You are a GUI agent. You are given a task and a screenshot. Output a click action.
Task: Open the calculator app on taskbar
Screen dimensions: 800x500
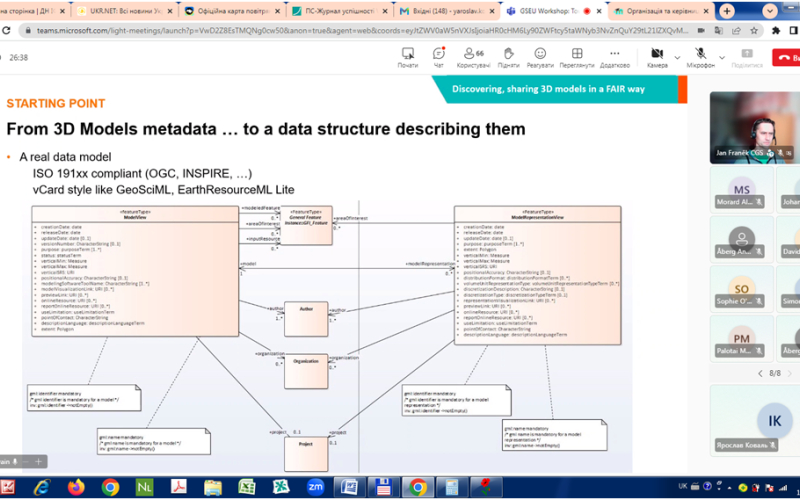(x=452, y=488)
